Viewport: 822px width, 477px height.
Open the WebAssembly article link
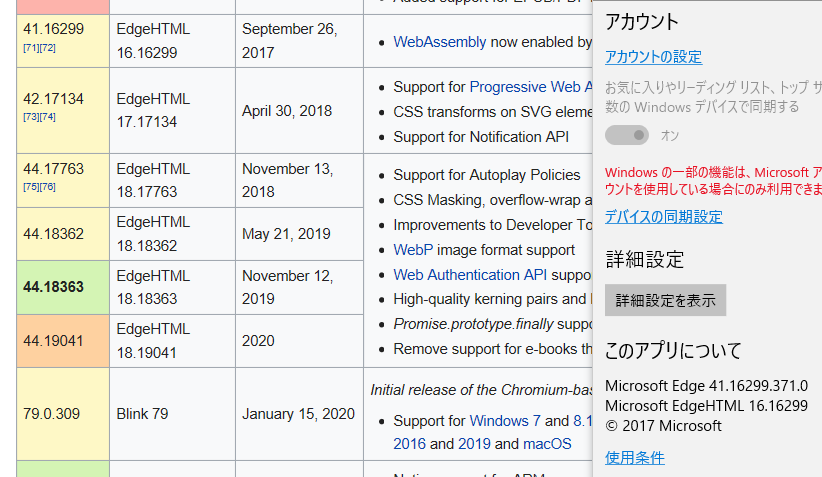[439, 42]
